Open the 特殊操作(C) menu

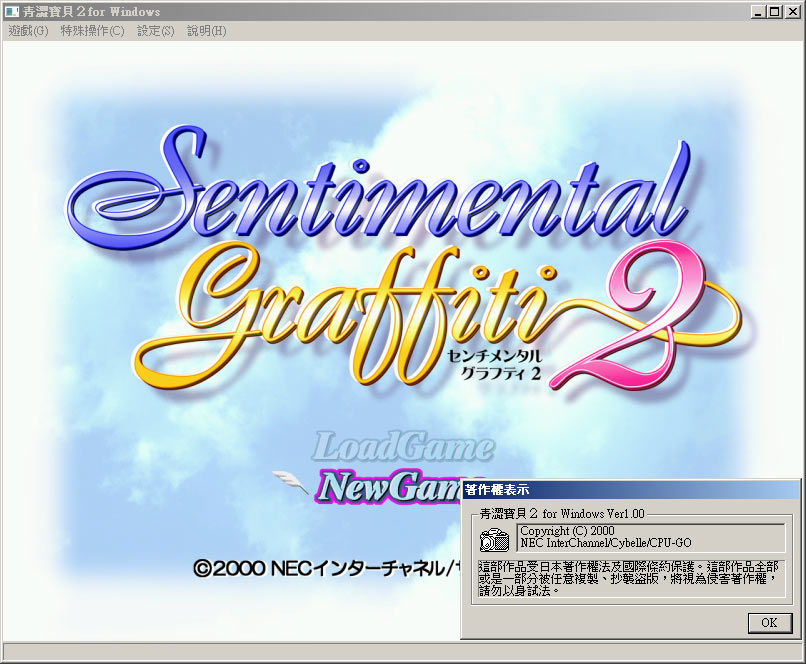[92, 31]
